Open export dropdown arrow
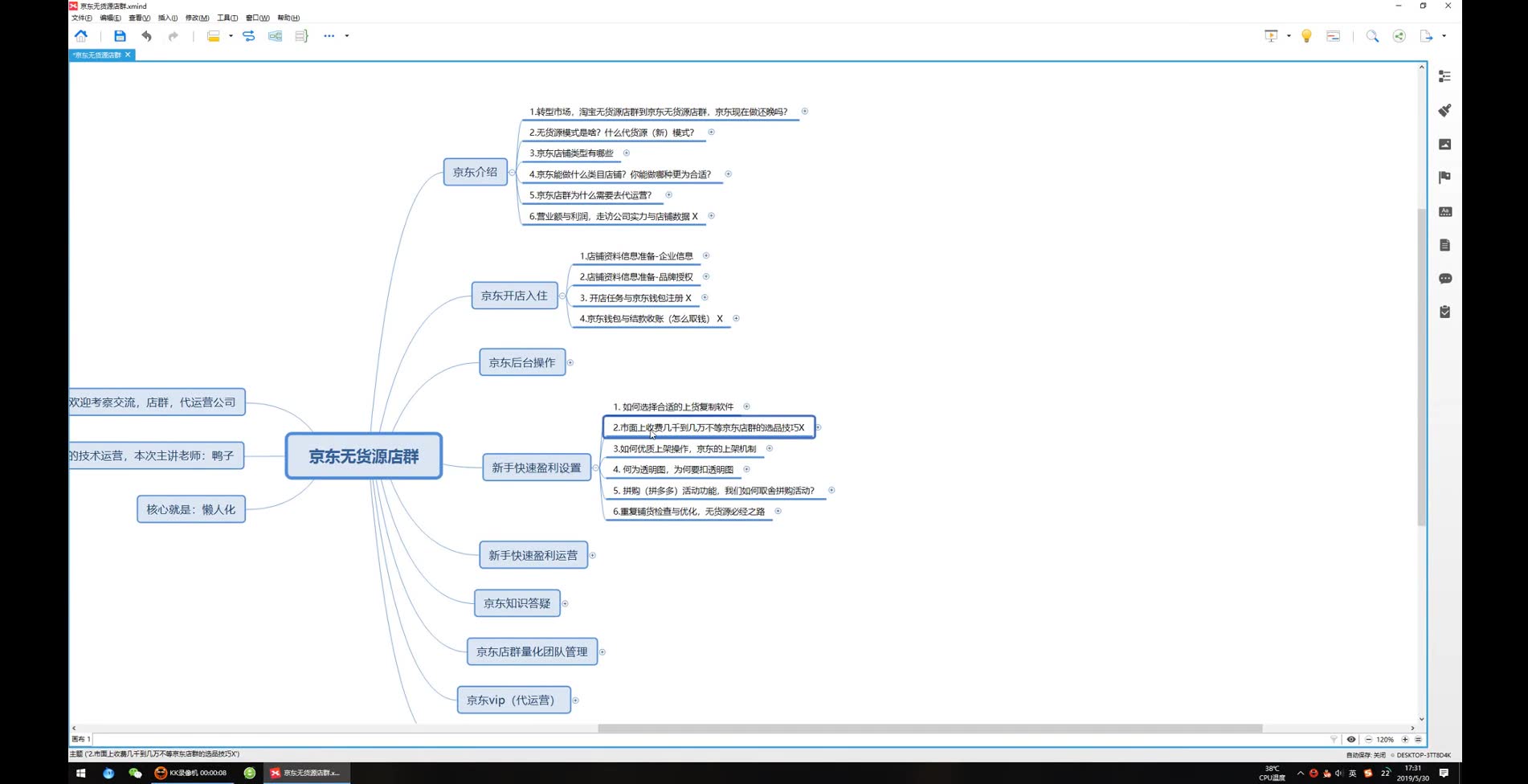 [x=1444, y=35]
